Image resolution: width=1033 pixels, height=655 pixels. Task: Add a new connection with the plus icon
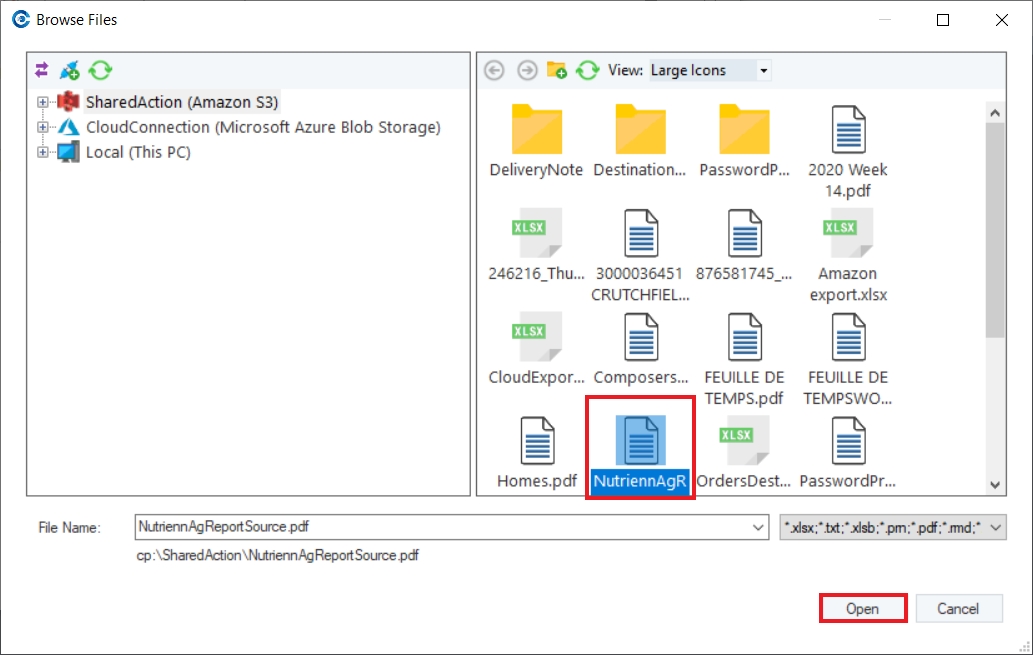tap(69, 70)
